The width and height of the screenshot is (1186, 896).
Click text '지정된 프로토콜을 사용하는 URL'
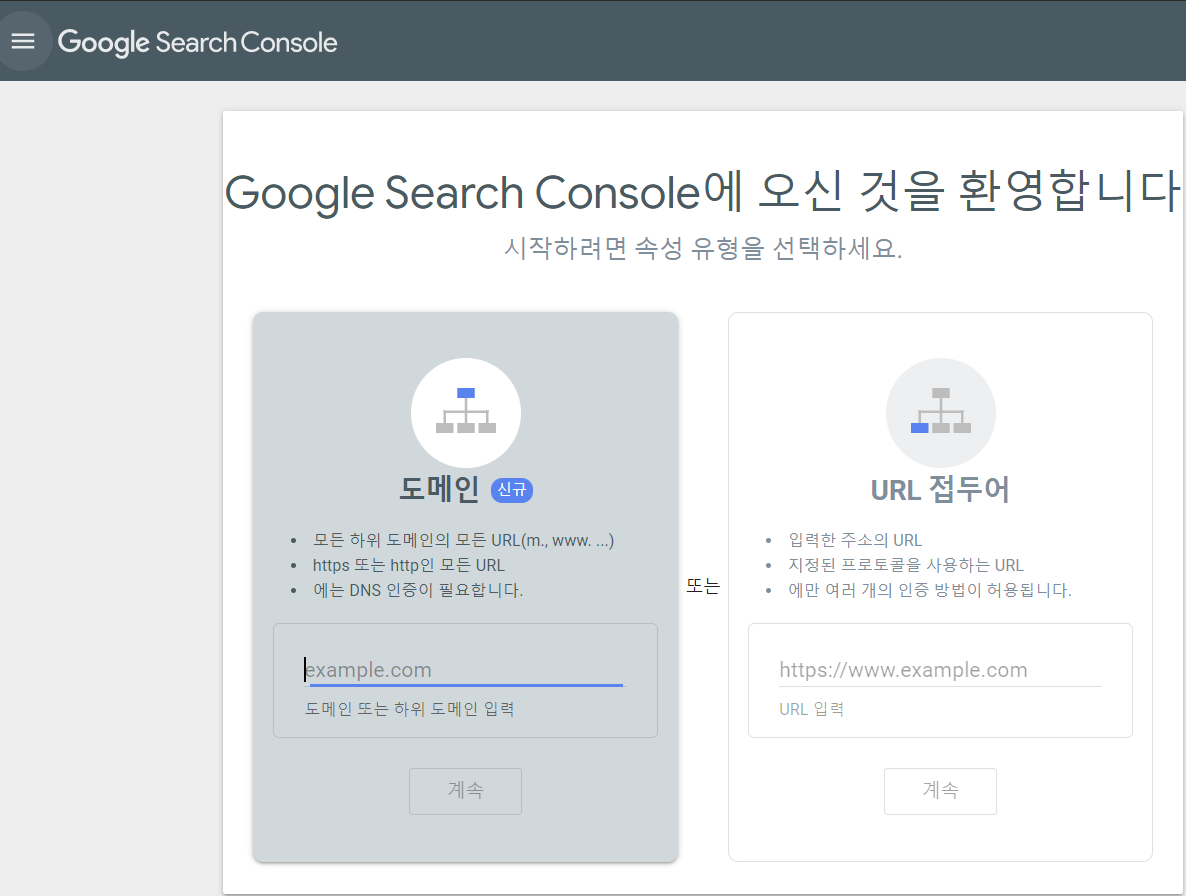[x=905, y=565]
